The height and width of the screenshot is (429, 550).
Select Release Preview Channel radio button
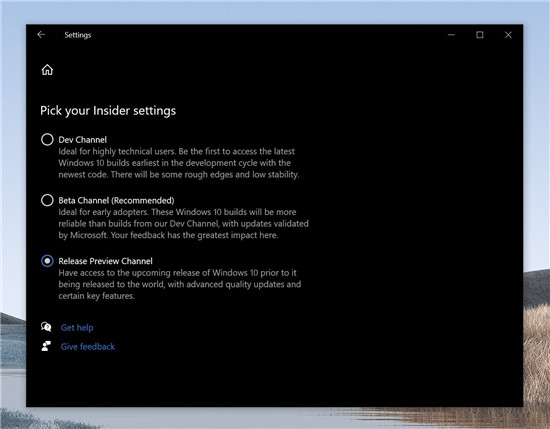47,261
